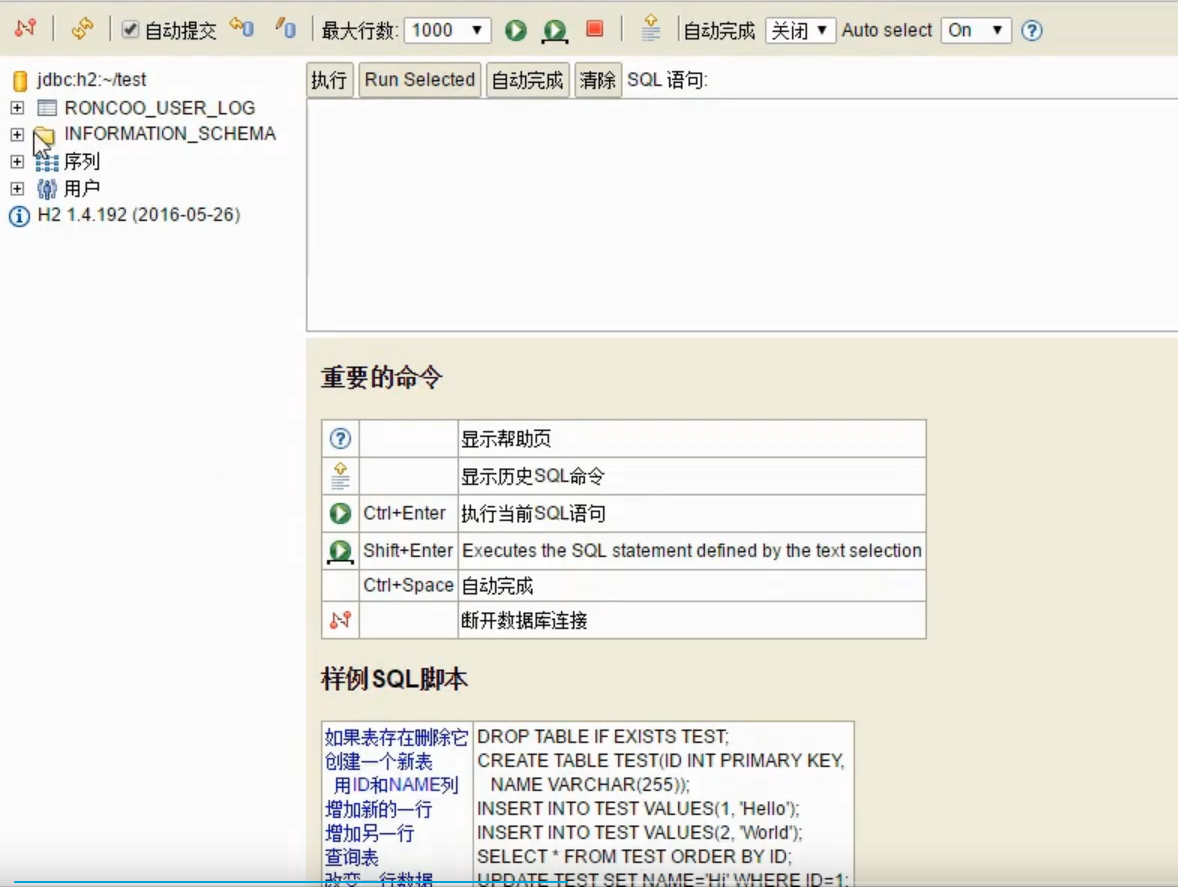Click the history icon in the 显示历史SQL命令 row
Screen dimensions: 1178x887
point(340,476)
